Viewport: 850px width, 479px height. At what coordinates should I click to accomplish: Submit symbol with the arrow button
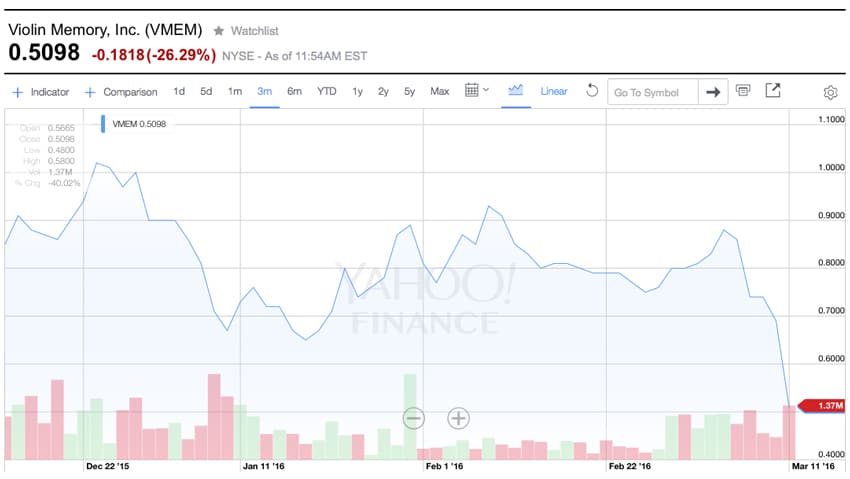pyautogui.click(x=713, y=92)
